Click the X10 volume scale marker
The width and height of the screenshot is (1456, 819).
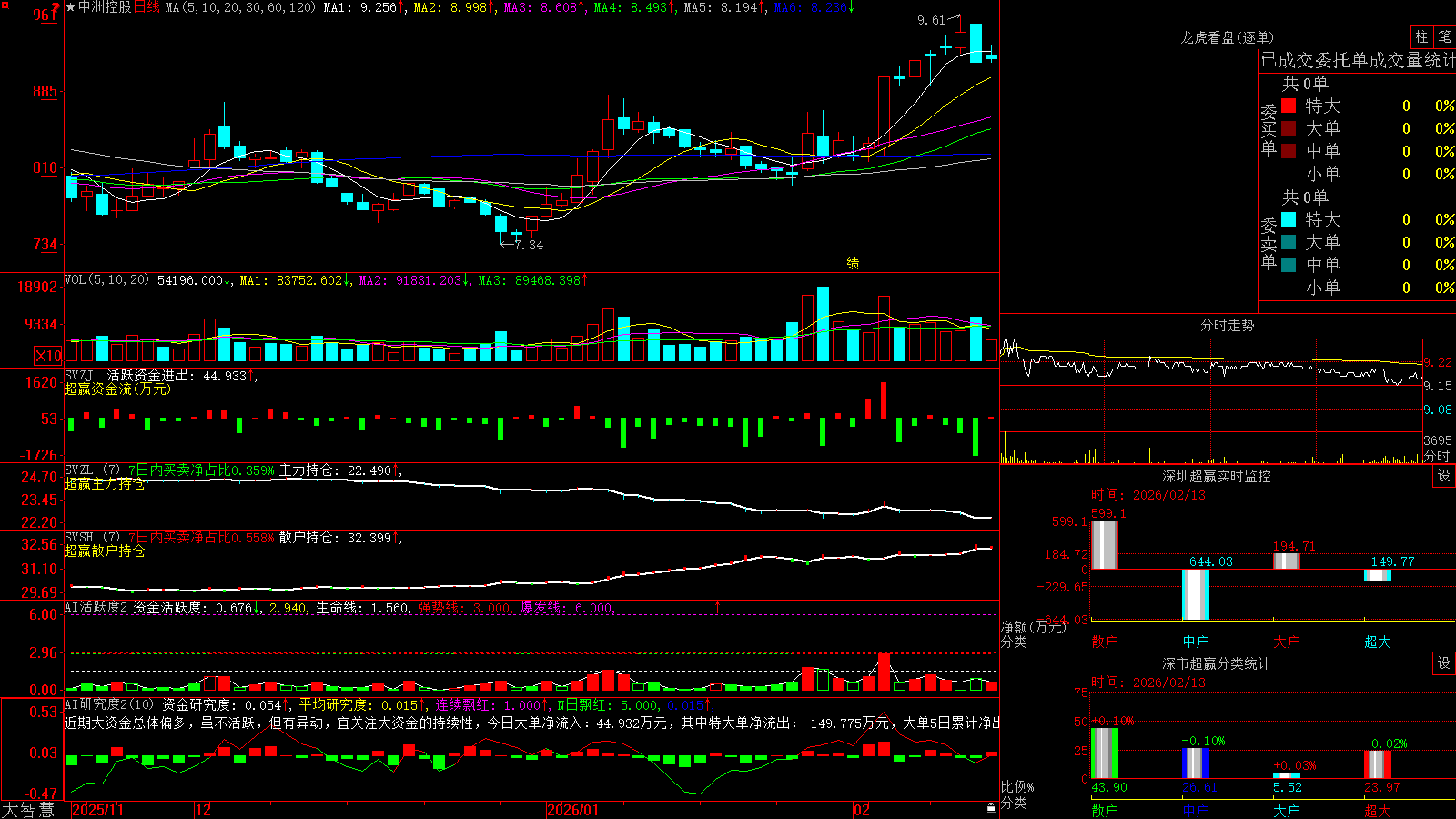pos(48,356)
